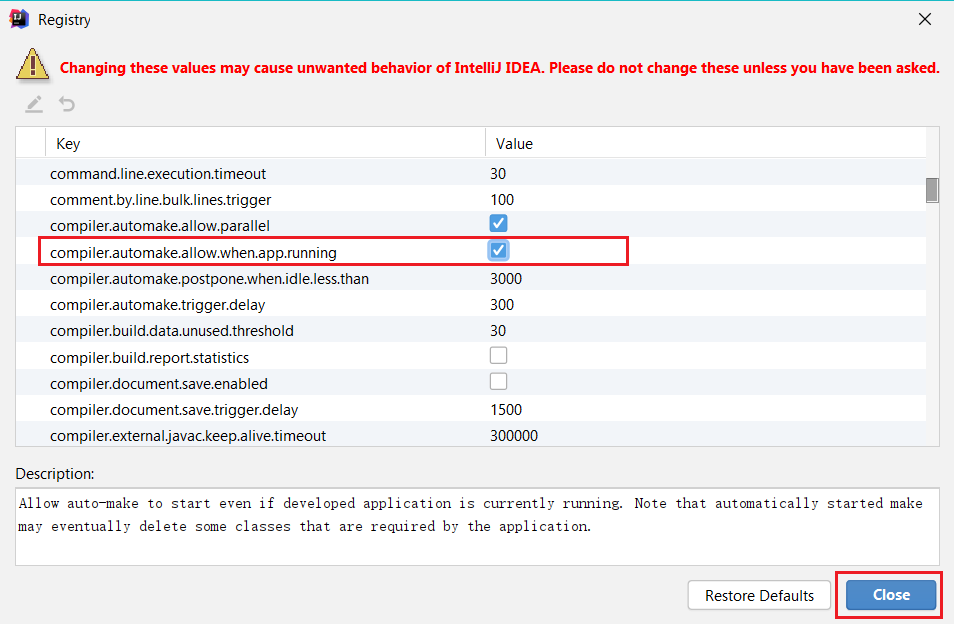This screenshot has width=954, height=624.
Task: Click the value 300000 cell
Action: 514,436
